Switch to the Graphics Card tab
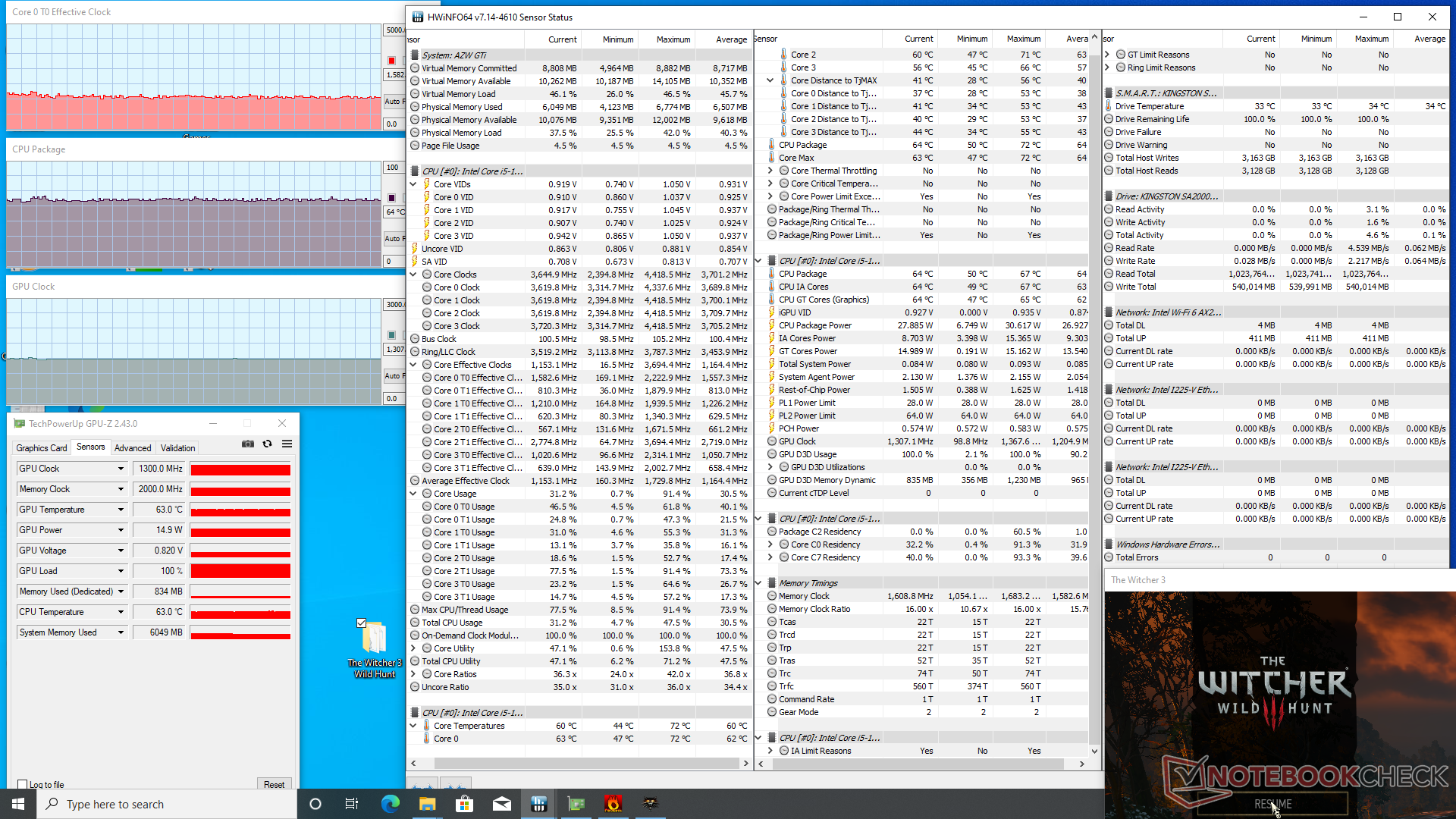1456x819 pixels. tap(42, 447)
